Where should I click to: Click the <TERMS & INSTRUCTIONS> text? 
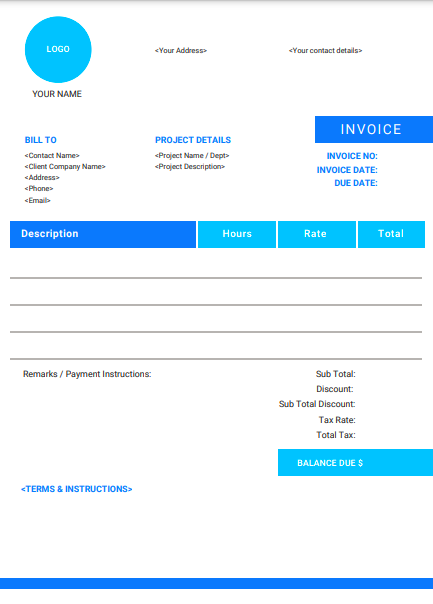point(77,489)
